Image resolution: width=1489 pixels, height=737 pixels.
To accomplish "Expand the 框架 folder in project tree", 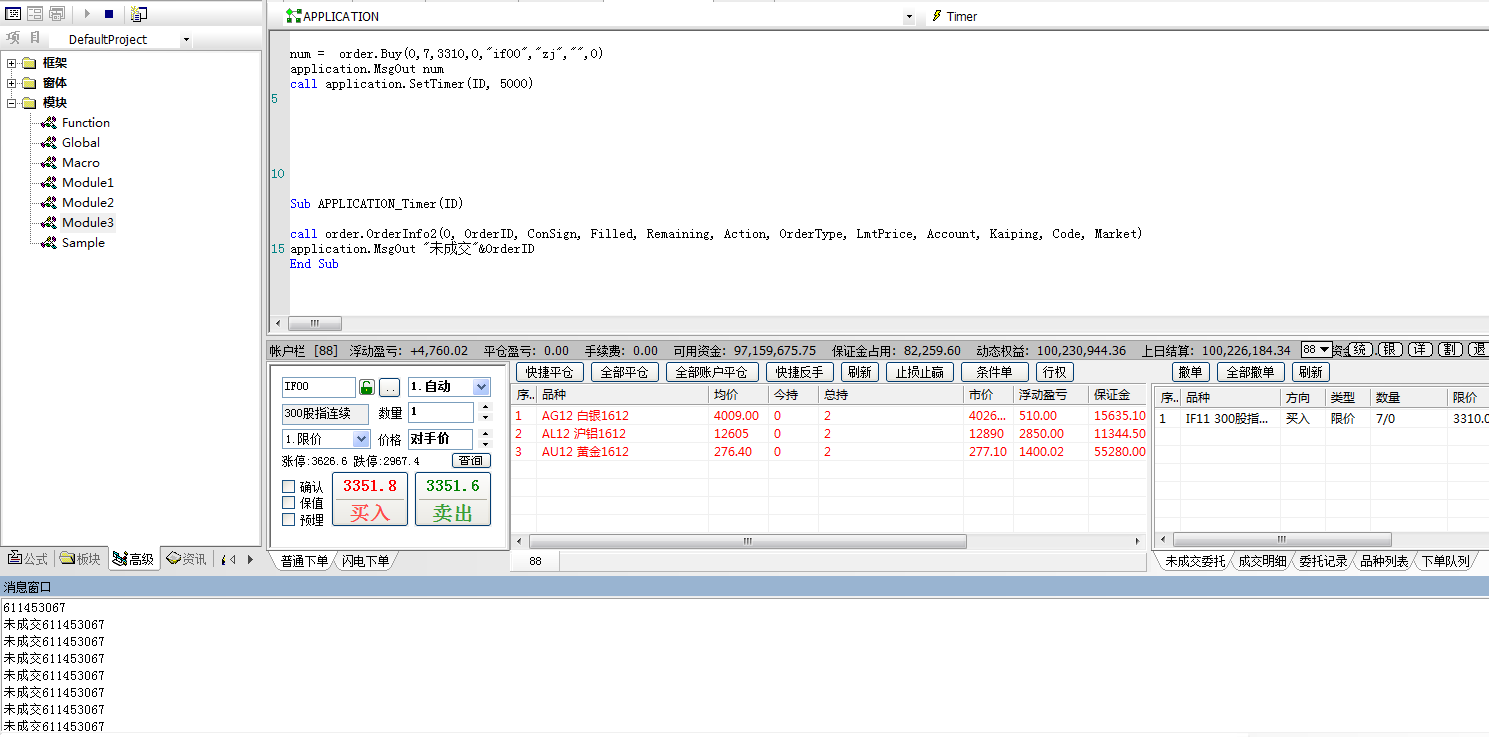I will 12,63.
